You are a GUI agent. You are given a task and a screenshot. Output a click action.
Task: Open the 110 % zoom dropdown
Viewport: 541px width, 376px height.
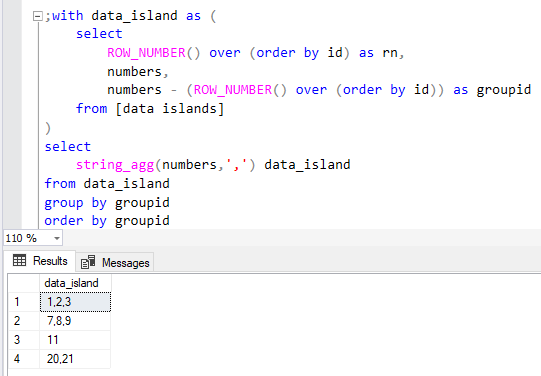(x=57, y=238)
